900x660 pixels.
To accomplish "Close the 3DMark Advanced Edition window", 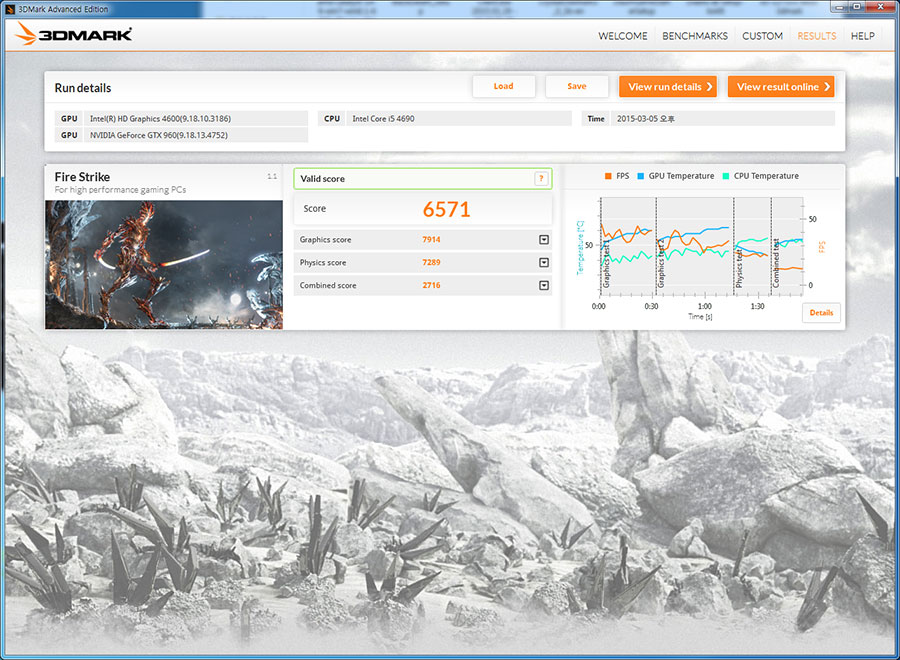I will click(880, 7).
